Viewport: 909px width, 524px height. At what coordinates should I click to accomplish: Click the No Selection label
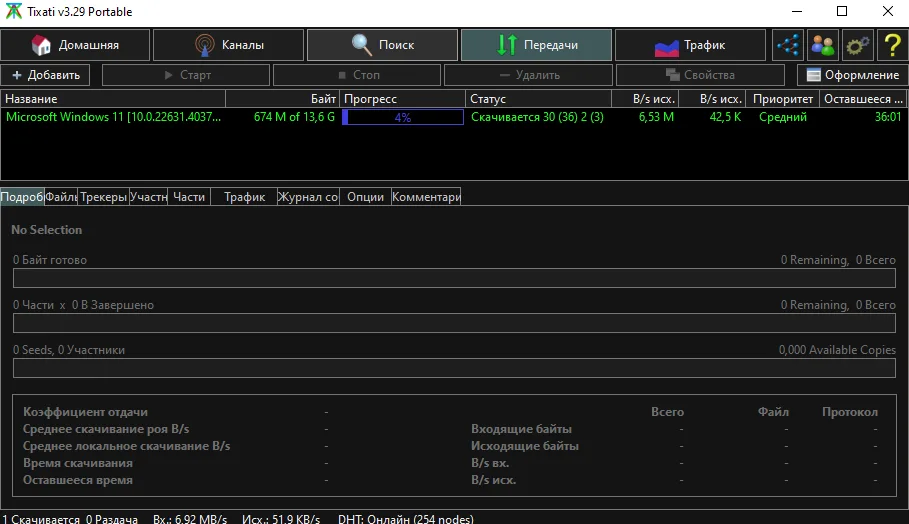tap(46, 230)
